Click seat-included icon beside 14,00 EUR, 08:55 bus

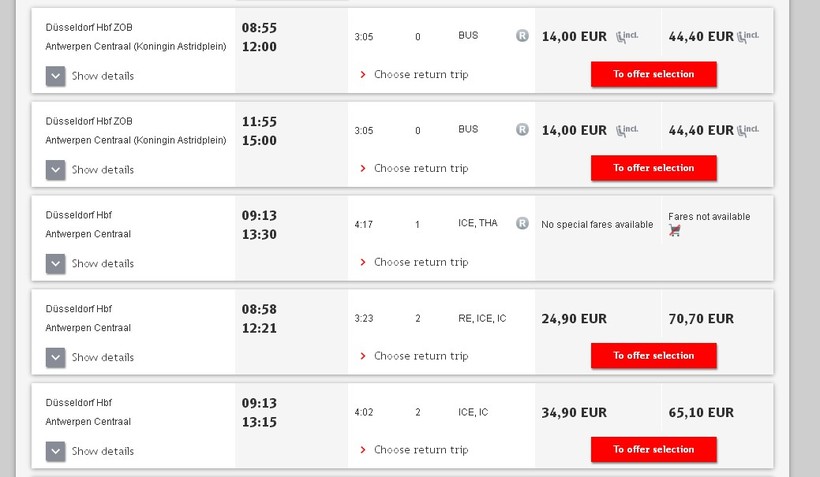tap(627, 37)
